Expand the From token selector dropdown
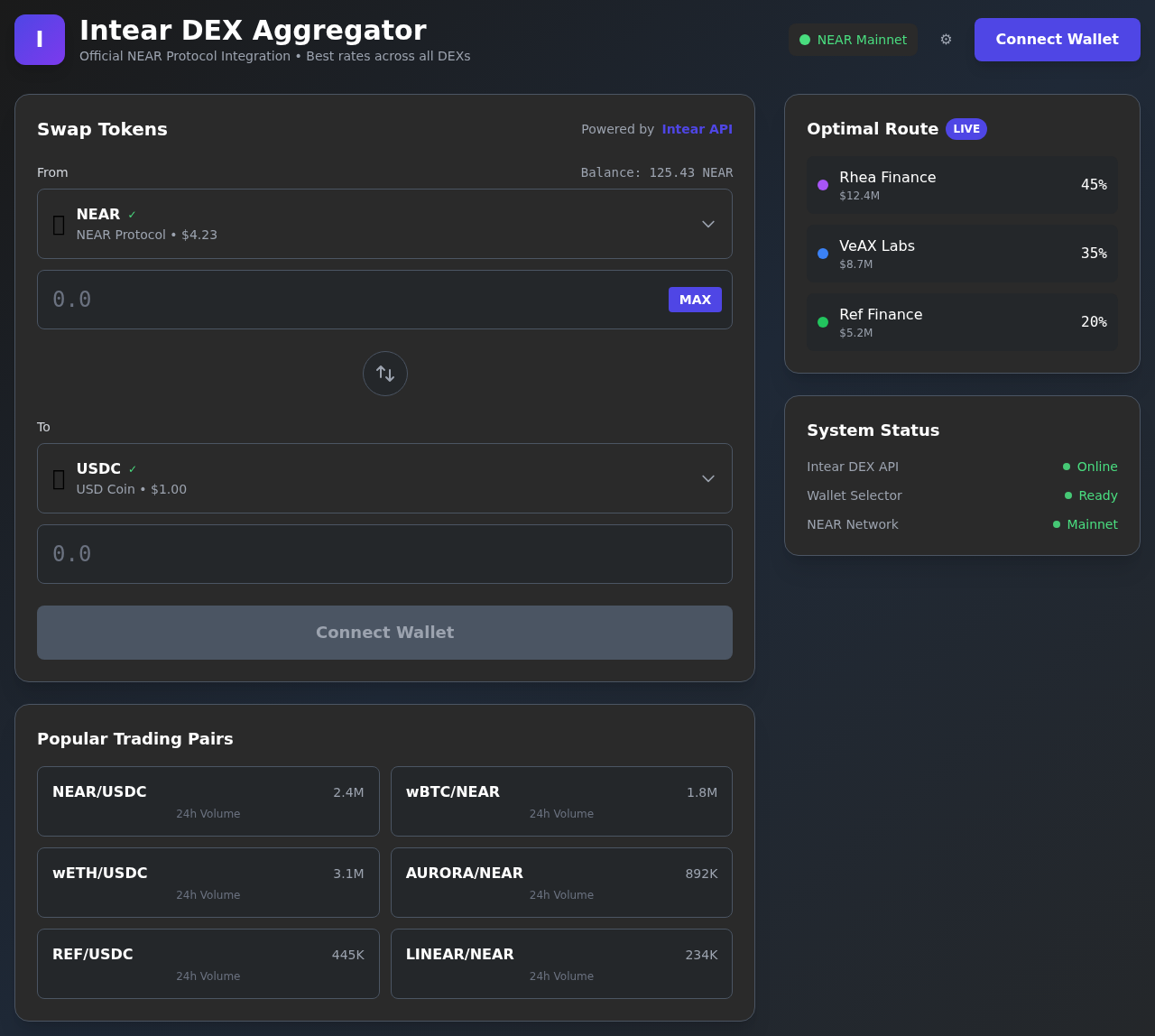The image size is (1155, 1036). [707, 223]
